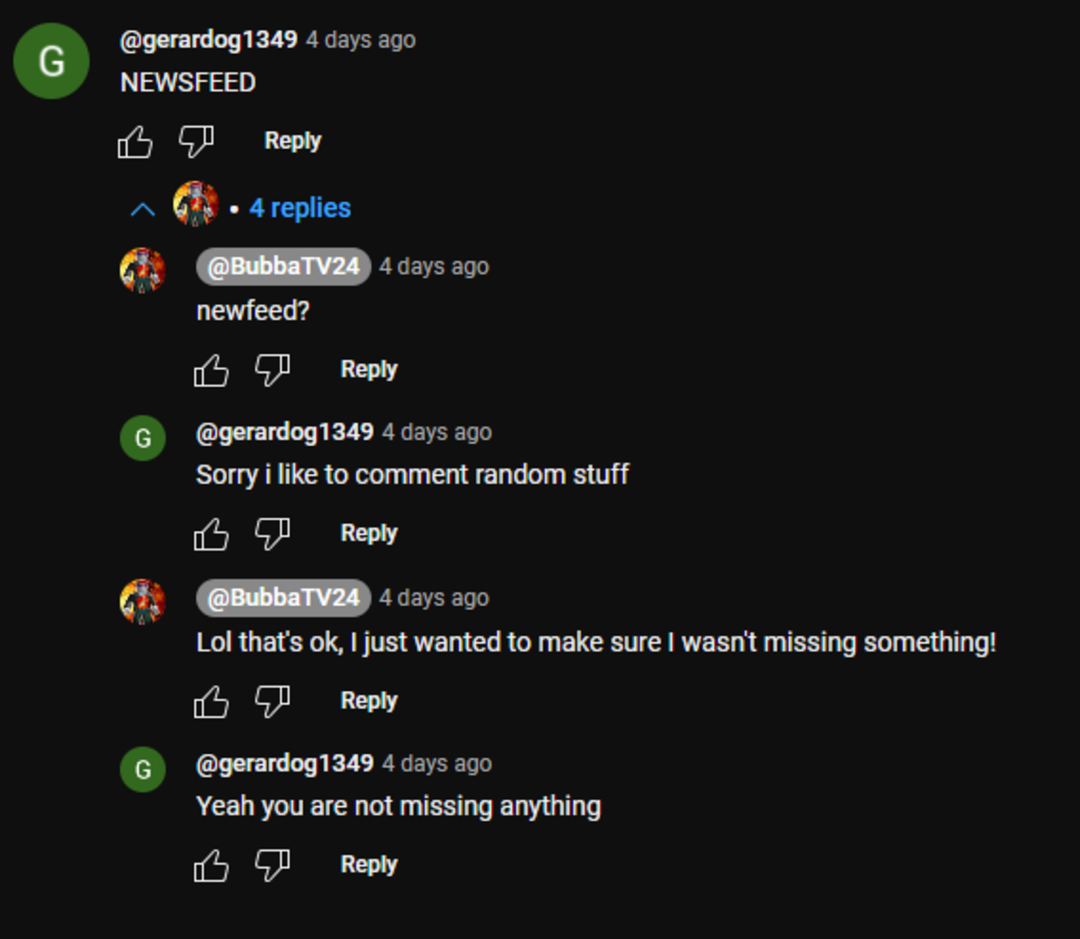This screenshot has width=1080, height=939.
Task: Collapse the reply thread with the chevron
Action: click(143, 208)
